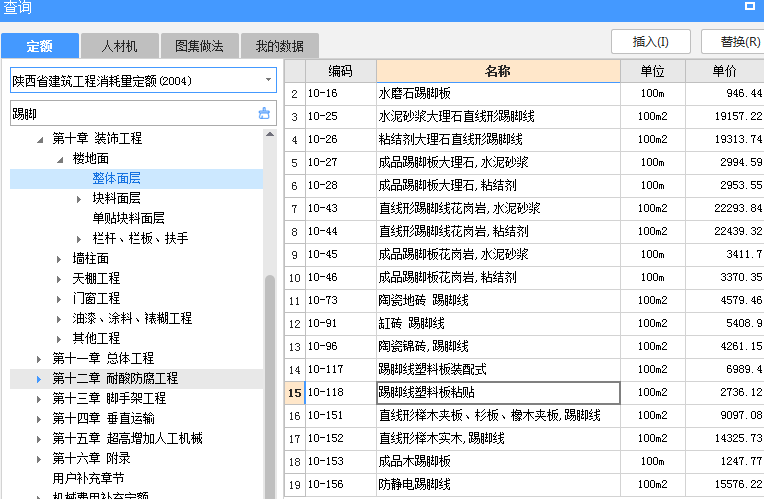Image resolution: width=764 pixels, height=499 pixels.
Task: Expand the 门窗工程 node
Action: (x=59, y=299)
